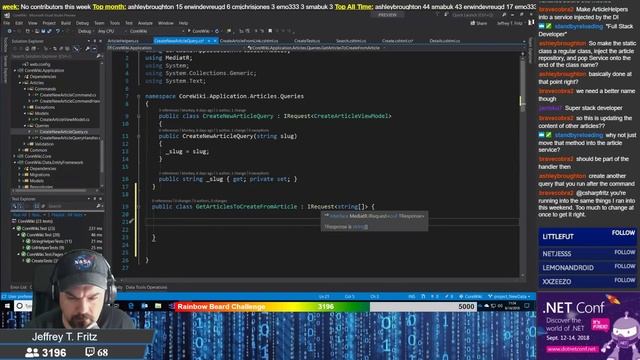
Task: Open Microsoft Store from the taskbar
Action: [144, 306]
